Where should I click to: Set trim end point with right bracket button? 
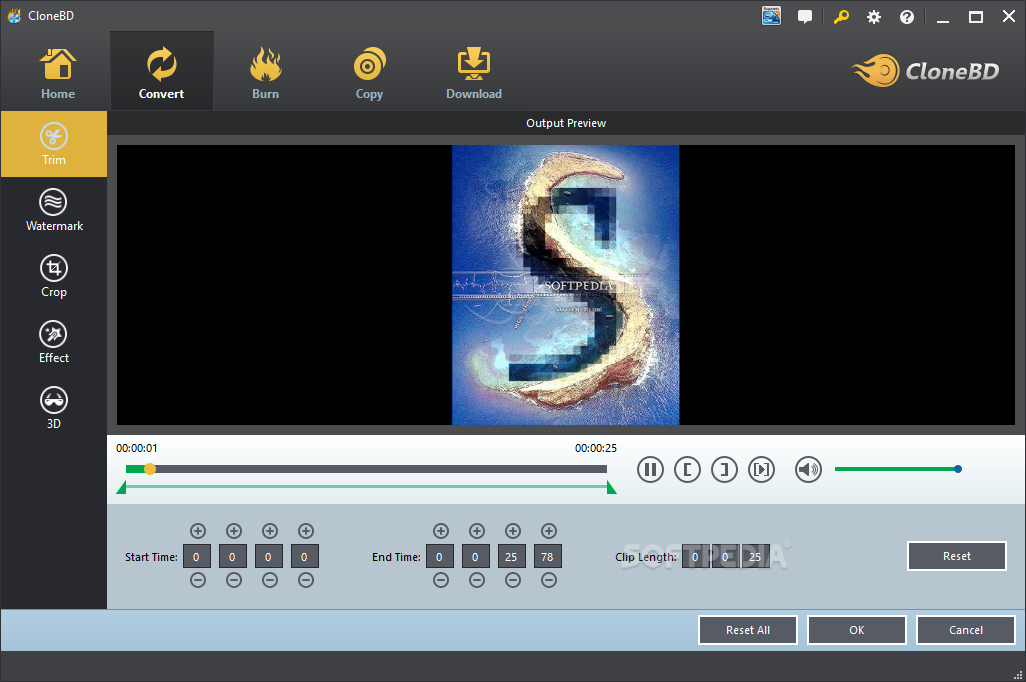(724, 469)
